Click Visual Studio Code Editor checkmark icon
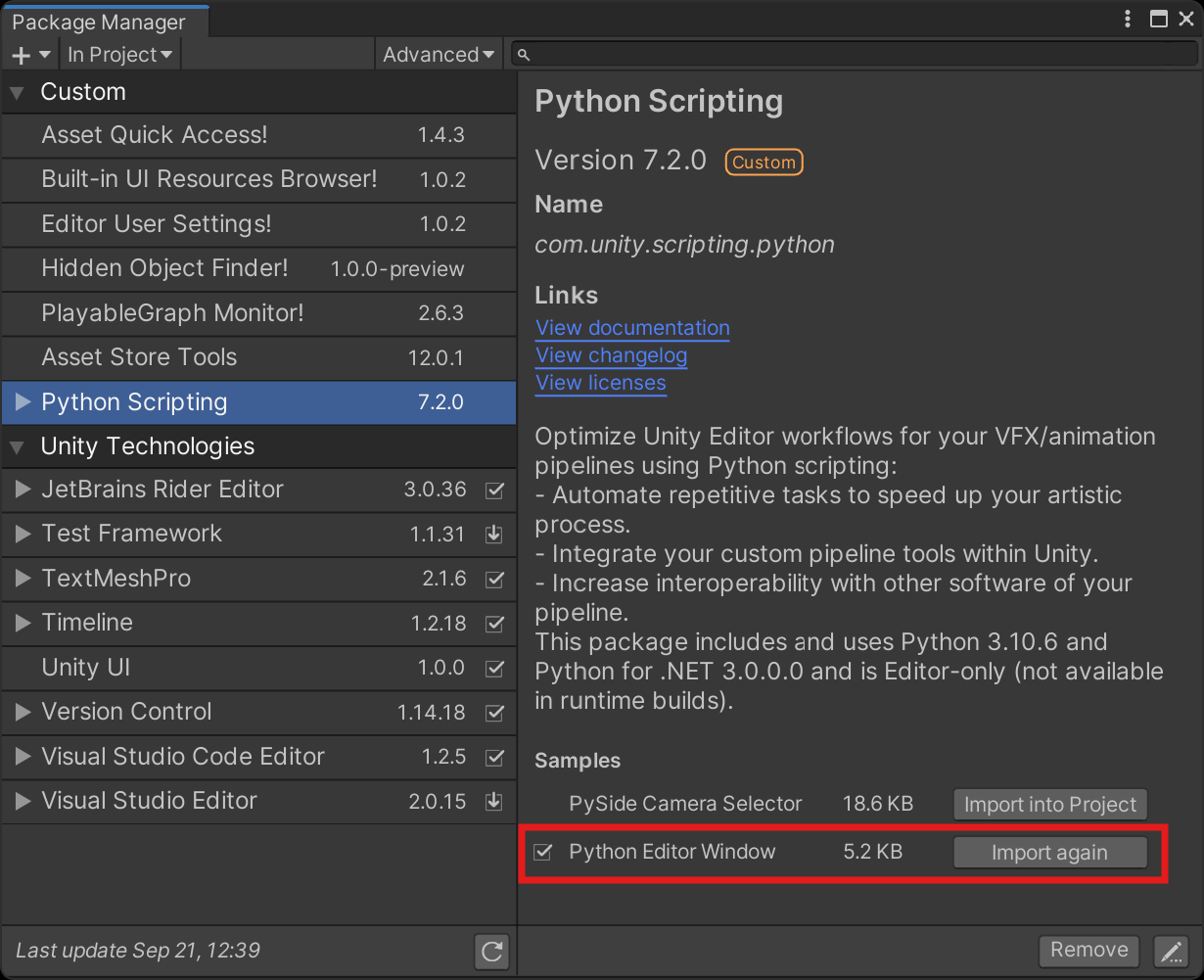This screenshot has height=980, width=1204. click(x=494, y=757)
